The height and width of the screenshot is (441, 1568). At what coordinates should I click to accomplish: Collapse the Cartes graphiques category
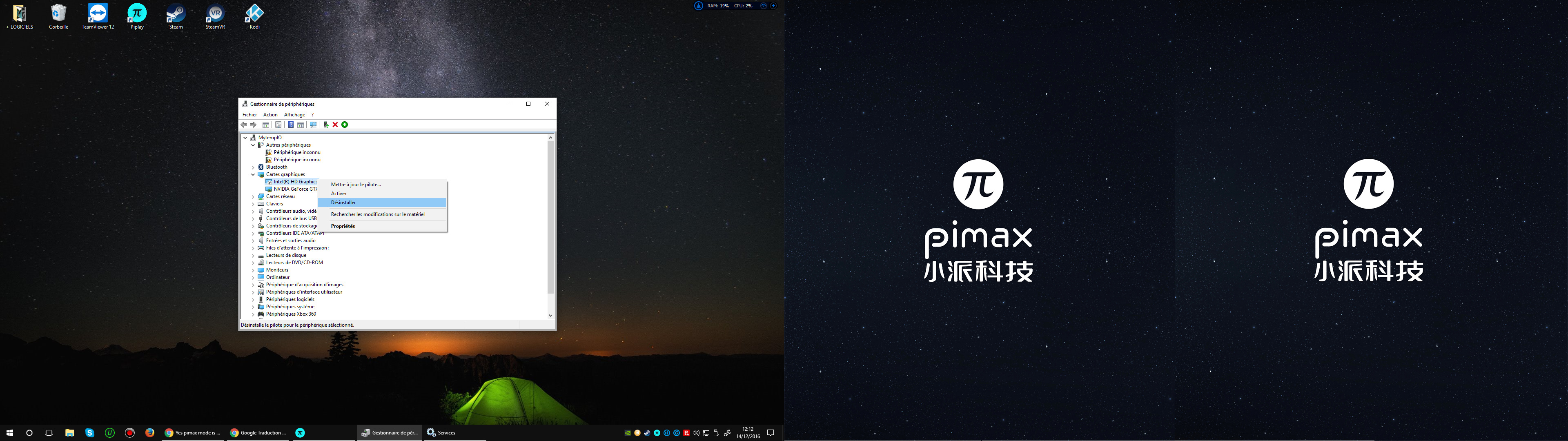[253, 174]
